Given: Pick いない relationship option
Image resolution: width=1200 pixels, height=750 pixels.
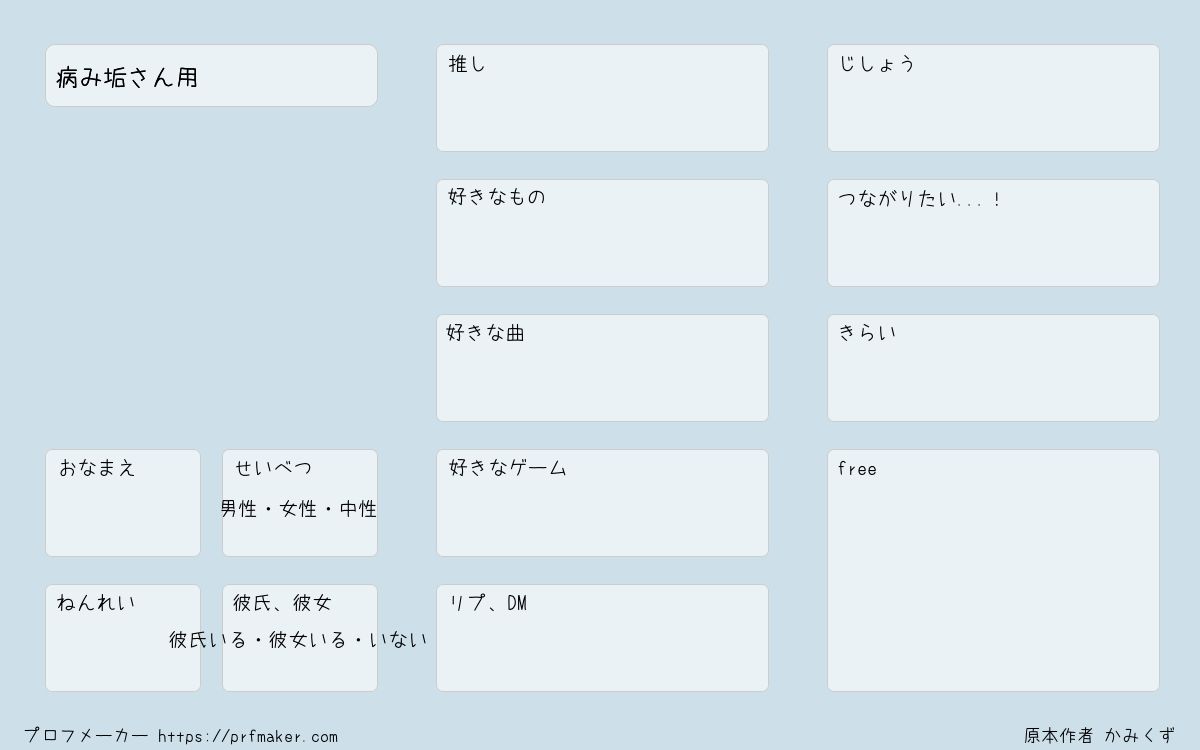Looking at the screenshot, I should (398, 640).
